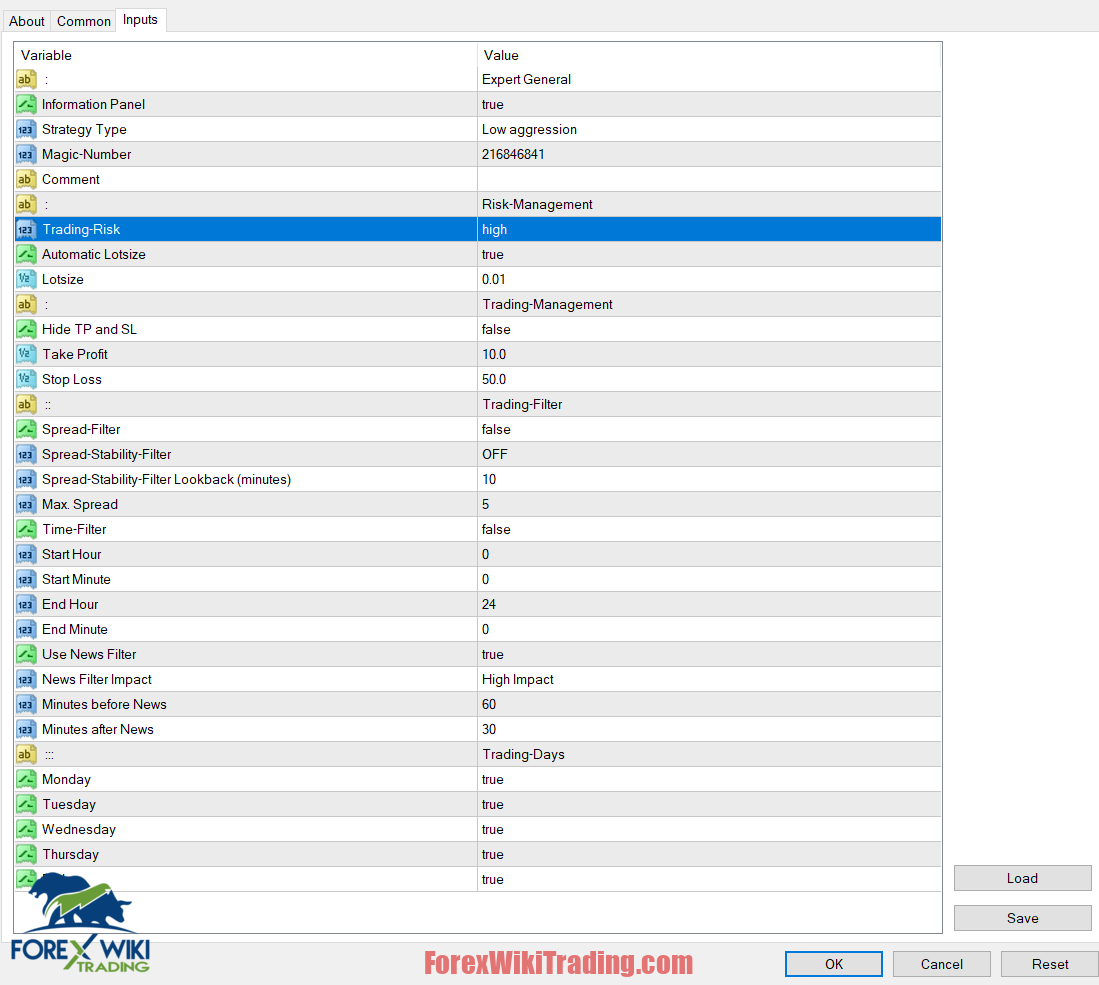Toggle Monday trading day value
Screen dimensions: 1099x985
coord(709,780)
